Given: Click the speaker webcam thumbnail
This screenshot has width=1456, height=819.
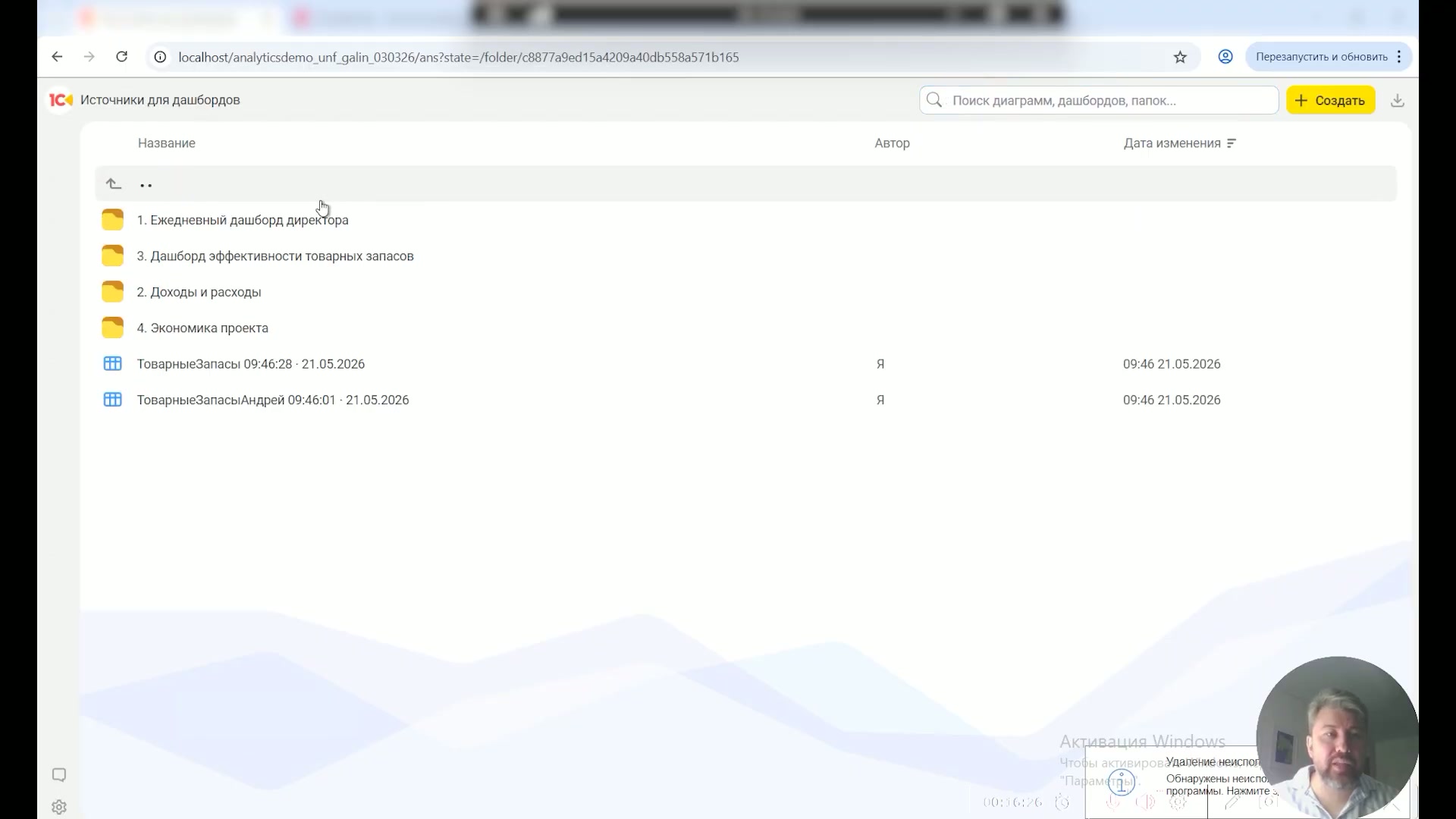Looking at the screenshot, I should point(1337,737).
